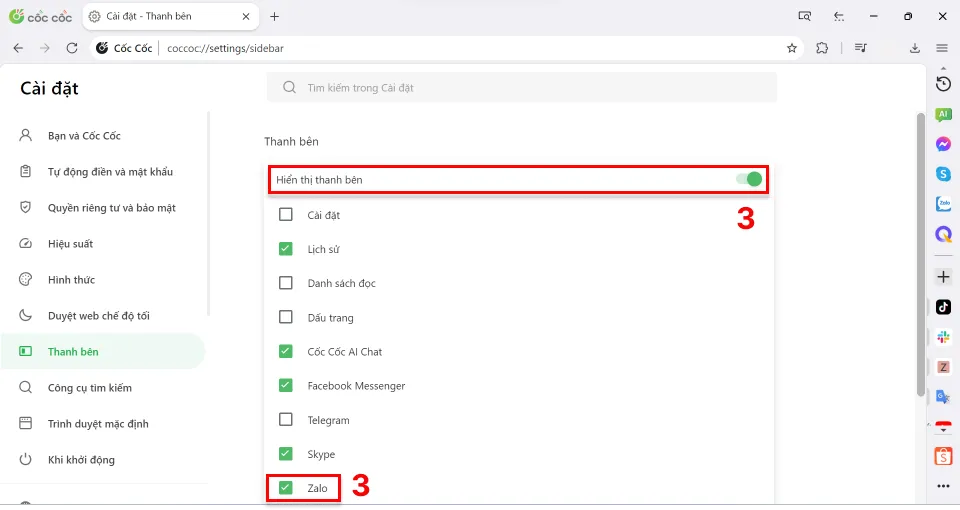
Task: Show more sidebar items via three dots
Action: click(x=942, y=486)
